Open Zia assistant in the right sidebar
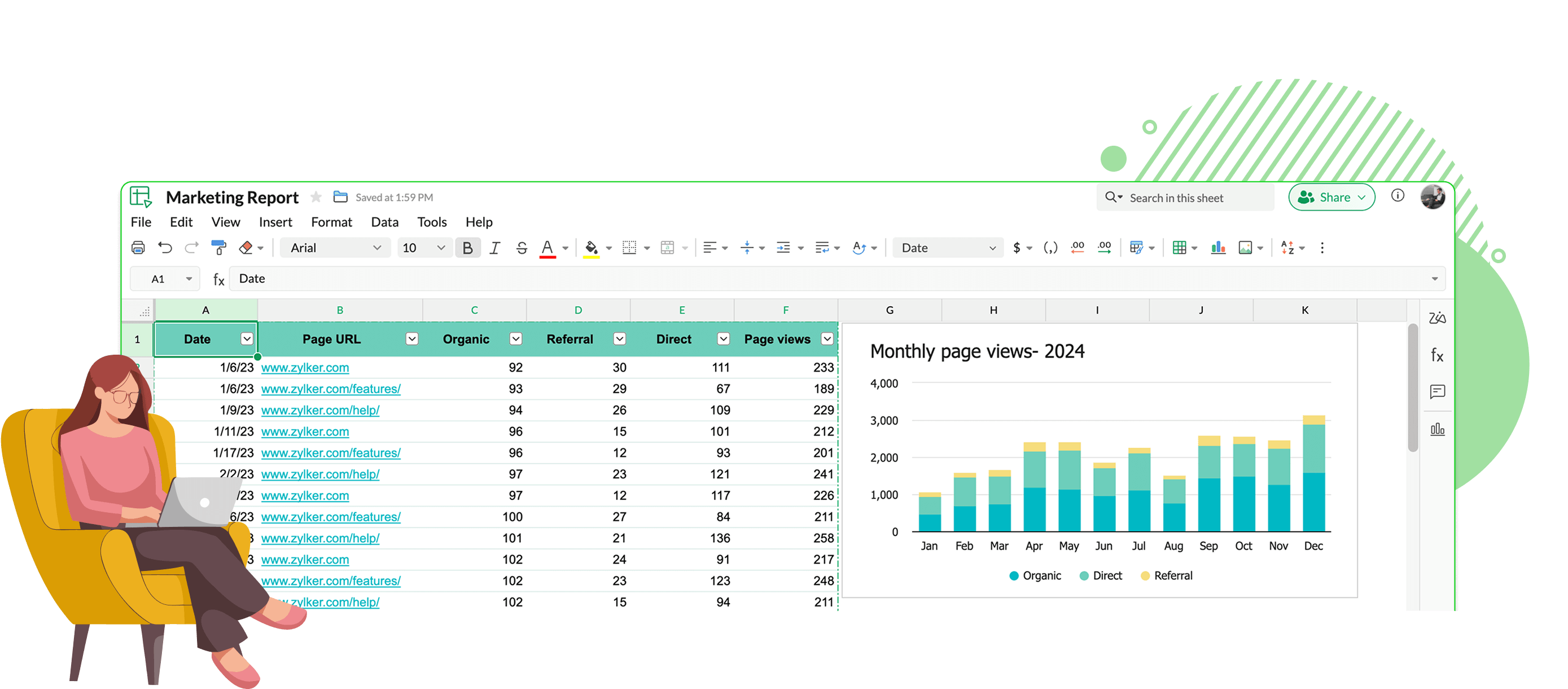 click(1437, 317)
